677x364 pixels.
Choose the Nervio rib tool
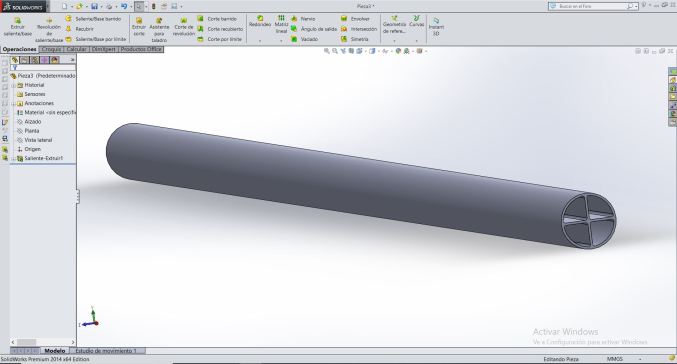point(303,19)
